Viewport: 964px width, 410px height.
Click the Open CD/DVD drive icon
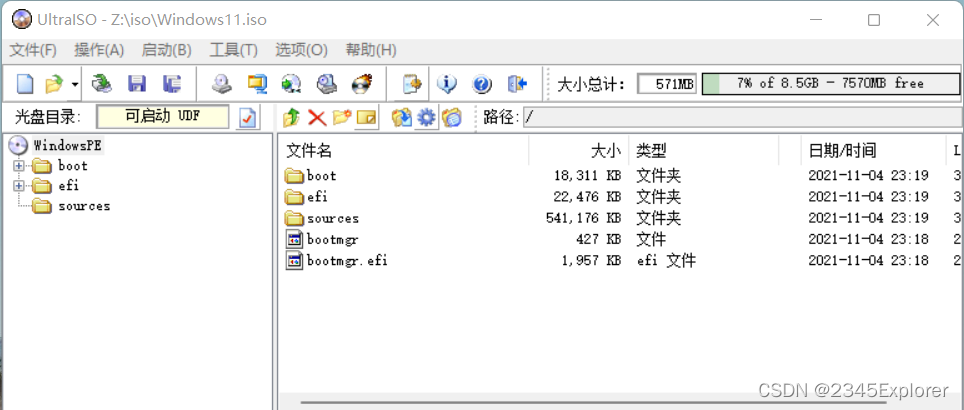[x=101, y=84]
